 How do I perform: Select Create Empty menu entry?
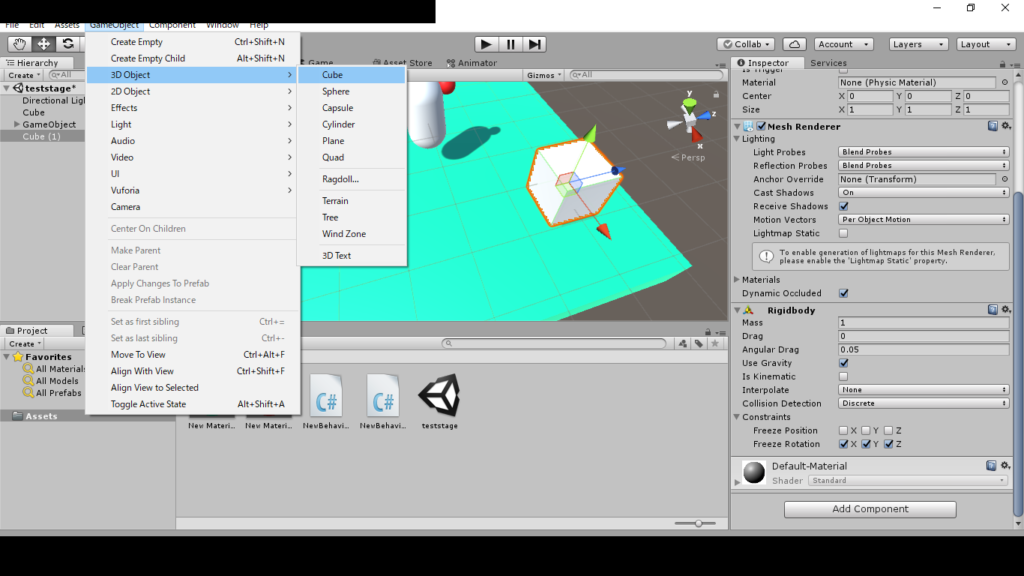(x=137, y=42)
